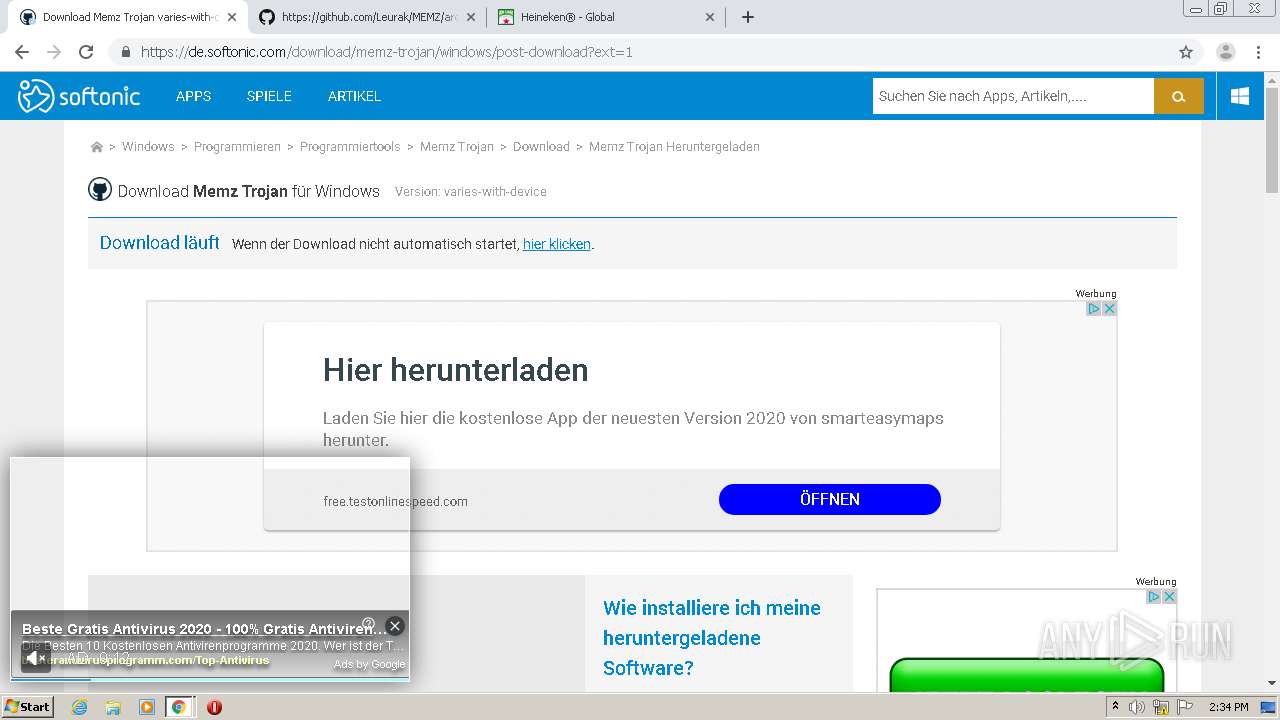Close the GitHub Leurak/MEMZ tab
Screen dimensions: 1280x720
point(471,17)
